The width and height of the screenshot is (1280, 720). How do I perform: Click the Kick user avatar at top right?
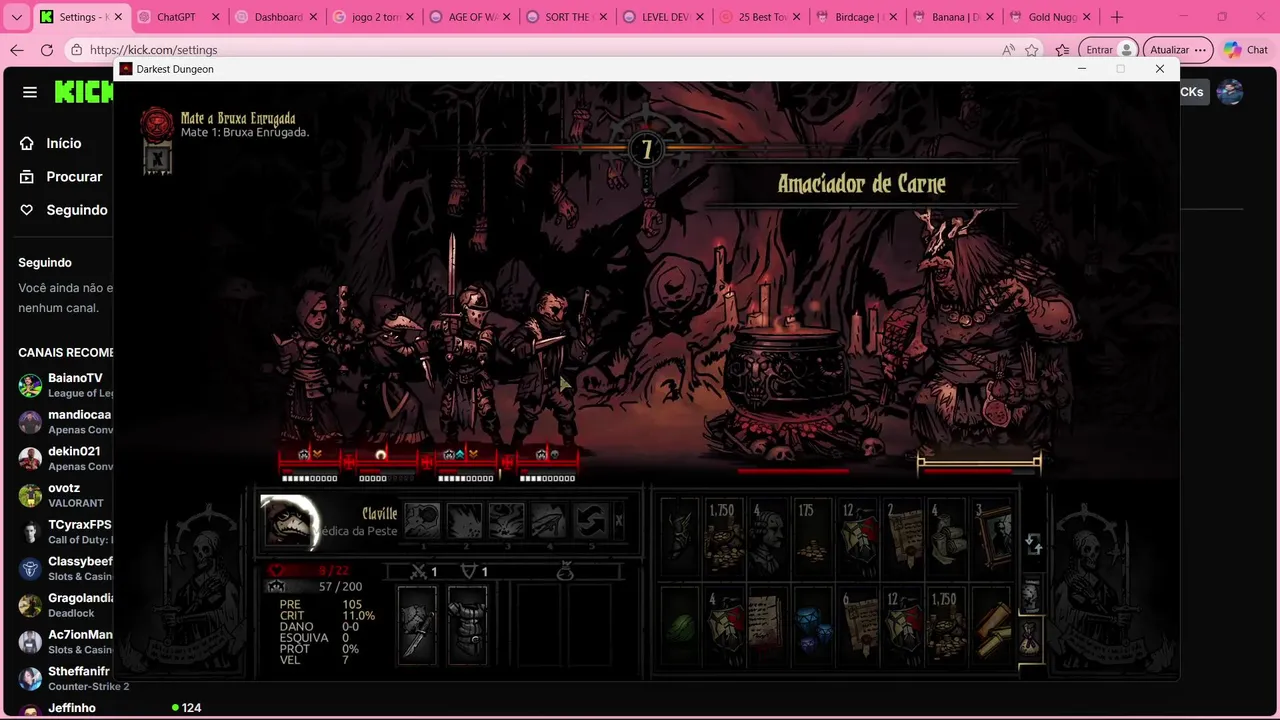pyautogui.click(x=1230, y=92)
